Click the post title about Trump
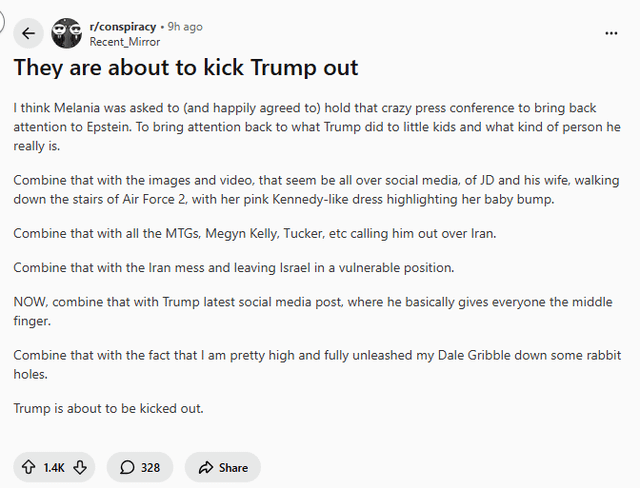Screen dimensions: 640x488 (185, 69)
